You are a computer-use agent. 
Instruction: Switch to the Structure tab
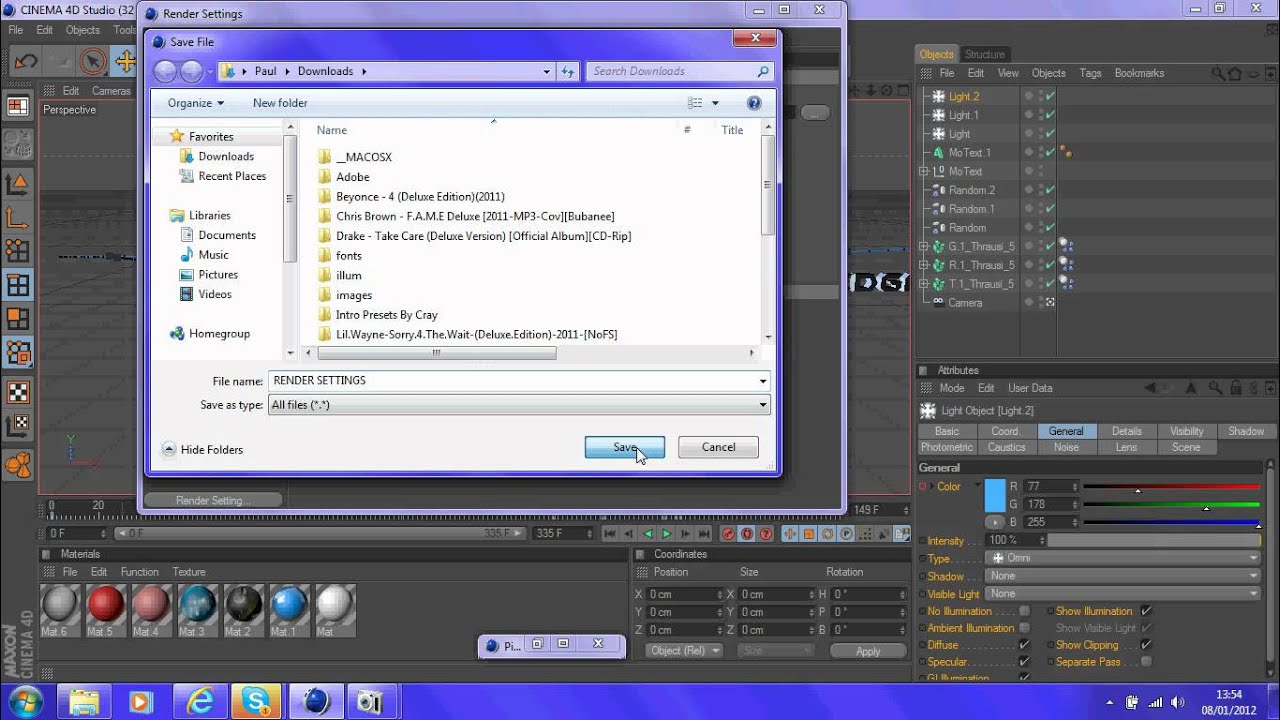point(985,54)
